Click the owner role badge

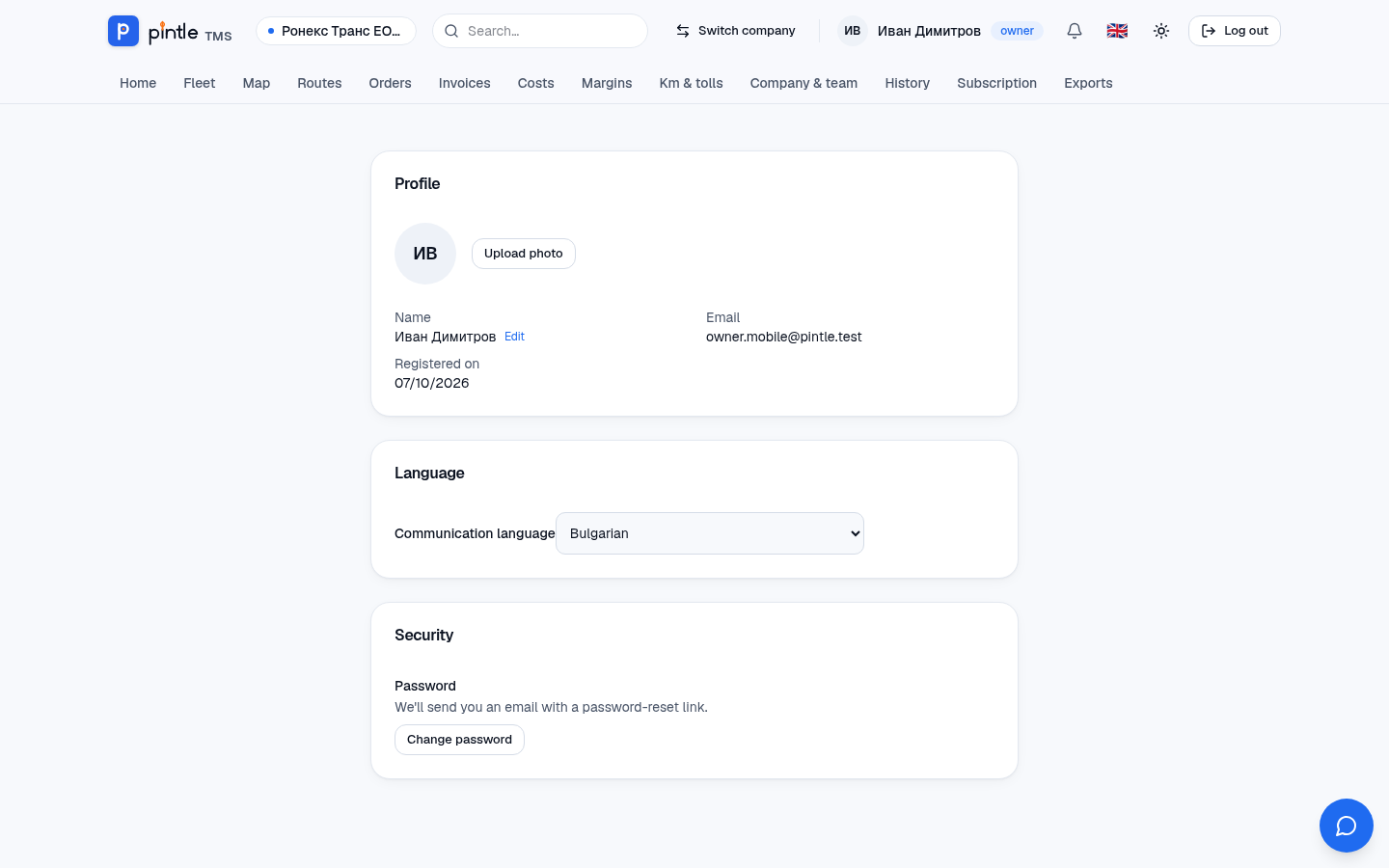(x=1017, y=31)
